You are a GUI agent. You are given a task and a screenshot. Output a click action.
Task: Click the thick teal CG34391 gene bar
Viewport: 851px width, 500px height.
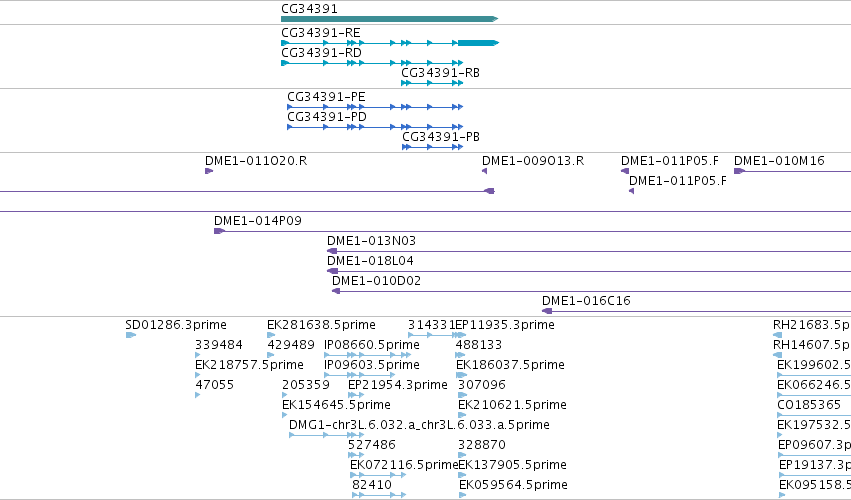point(389,19)
